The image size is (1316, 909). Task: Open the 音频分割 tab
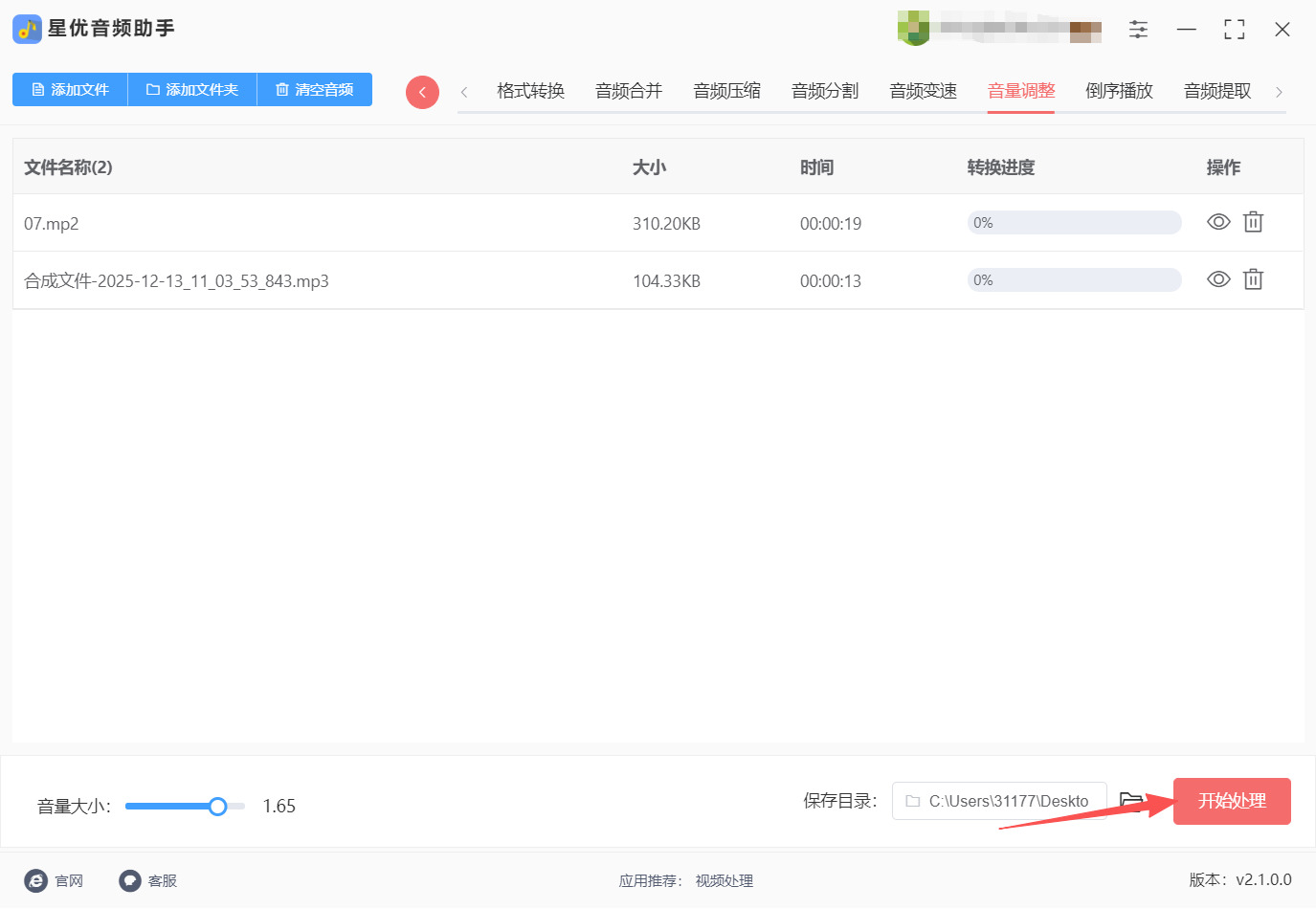pos(825,91)
